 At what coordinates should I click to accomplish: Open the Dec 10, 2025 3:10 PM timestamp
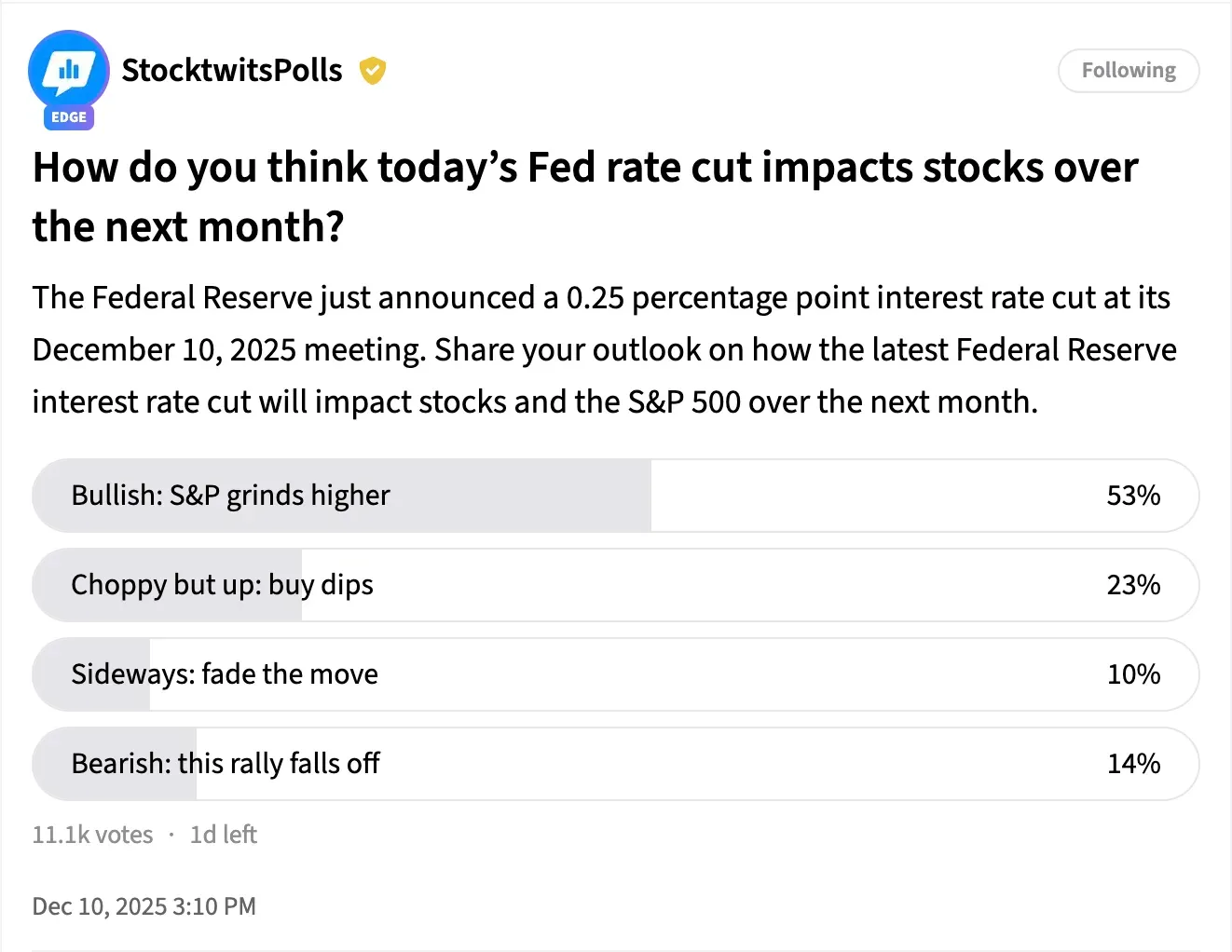[144, 906]
